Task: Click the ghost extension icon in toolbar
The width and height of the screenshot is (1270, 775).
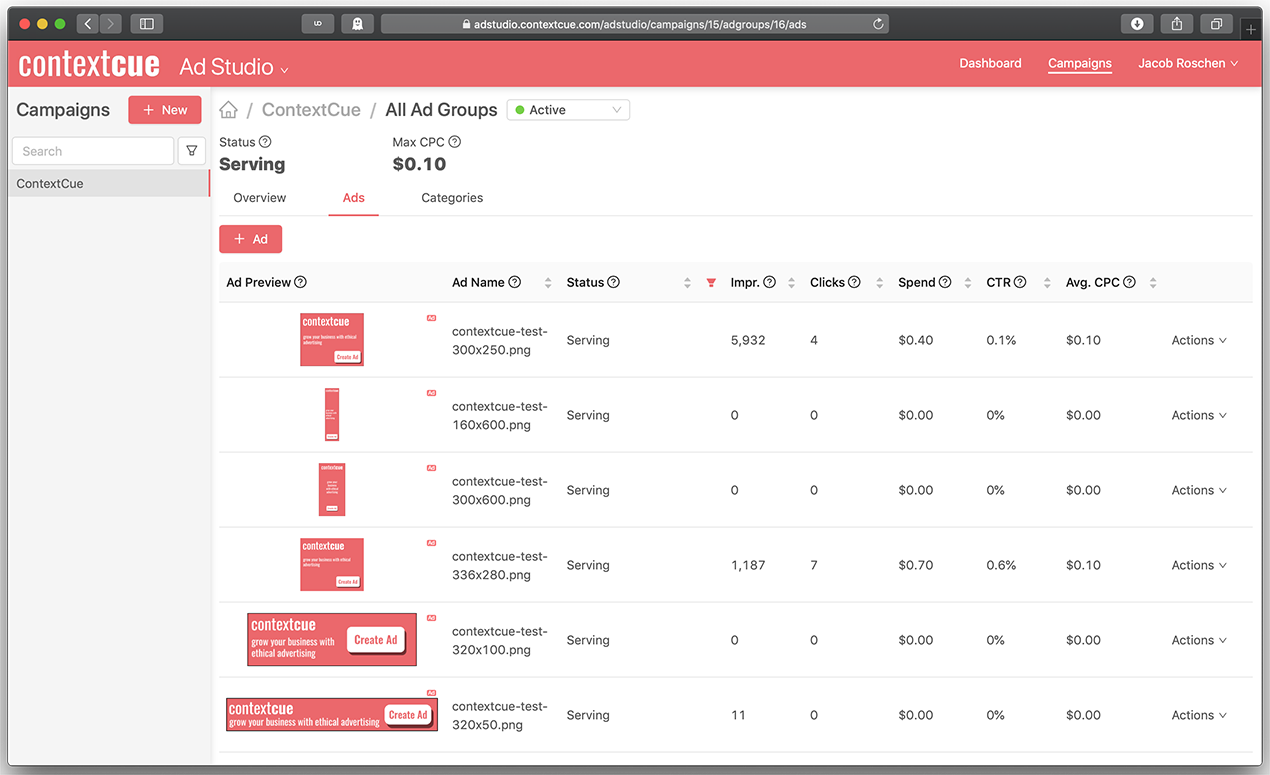Action: pyautogui.click(x=356, y=23)
